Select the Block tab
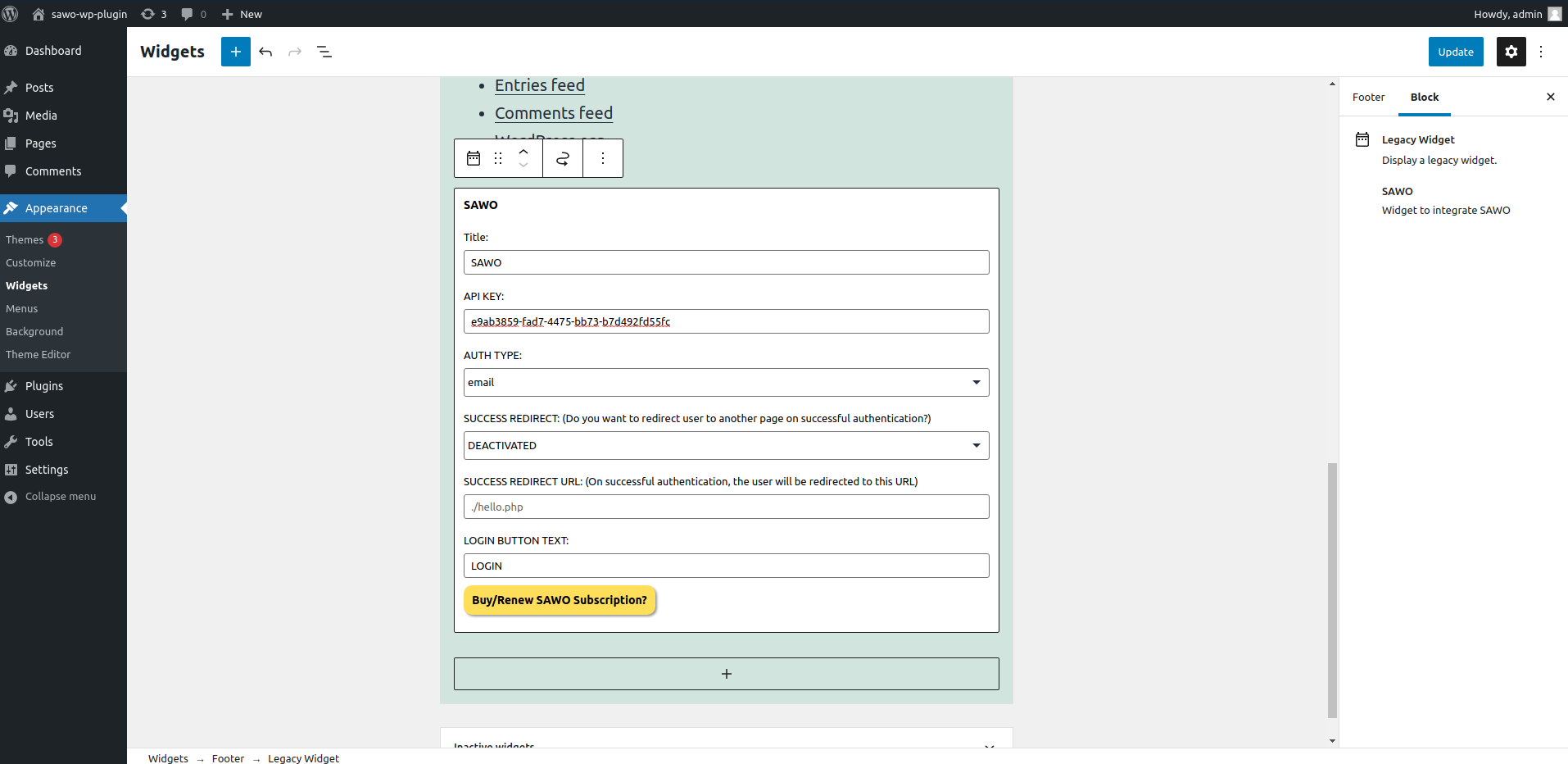 (x=1425, y=97)
